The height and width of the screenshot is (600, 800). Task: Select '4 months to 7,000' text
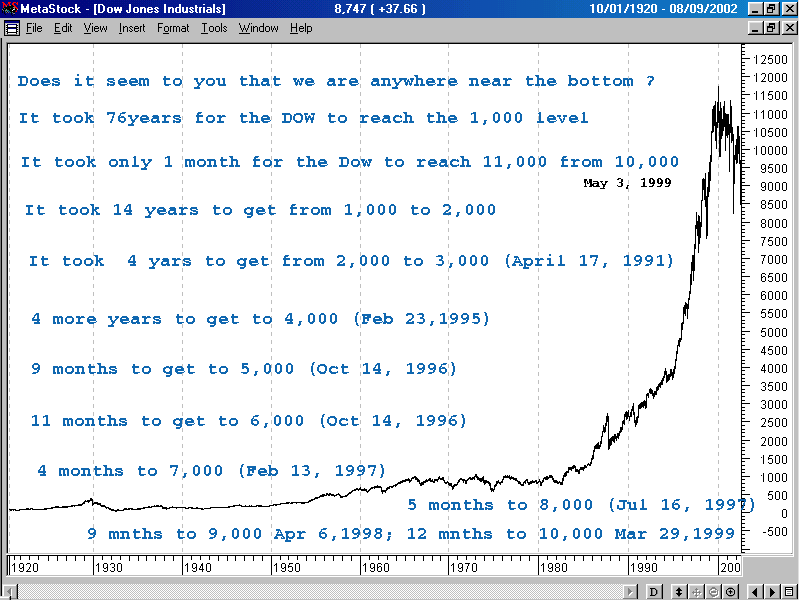point(211,471)
